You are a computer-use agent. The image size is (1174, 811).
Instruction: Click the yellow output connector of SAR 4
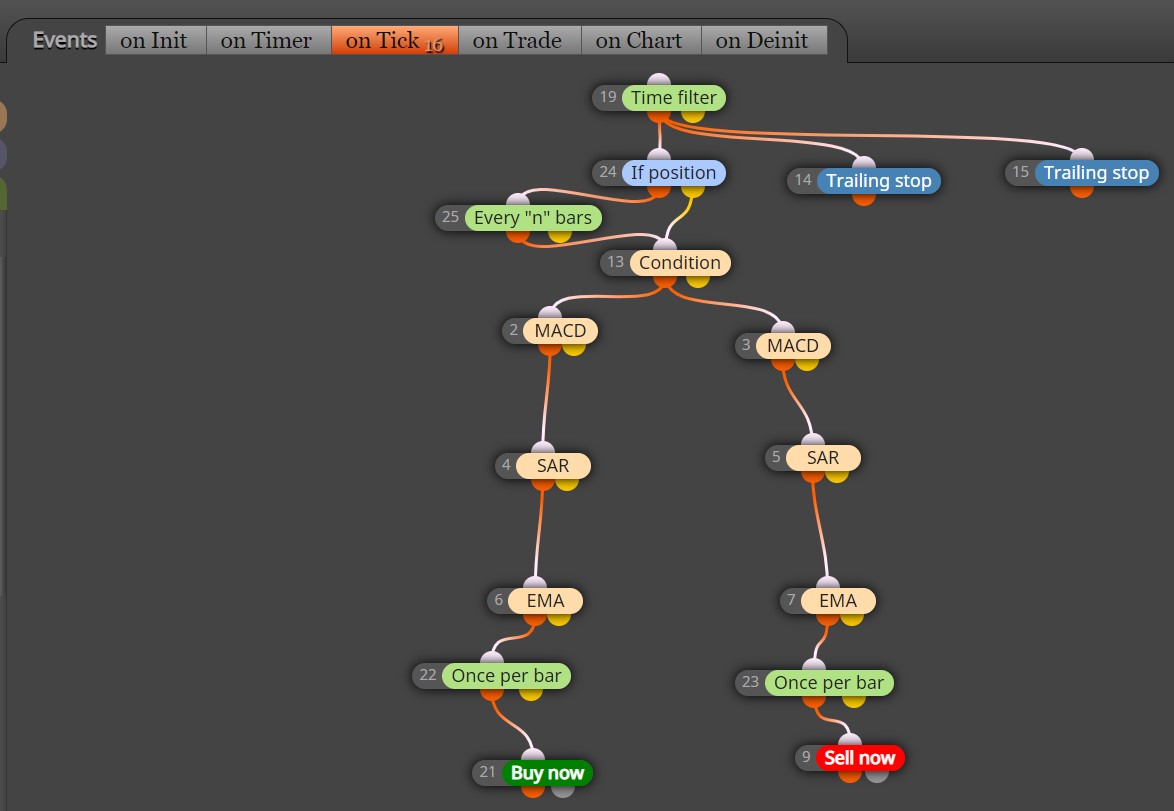pyautogui.click(x=567, y=484)
